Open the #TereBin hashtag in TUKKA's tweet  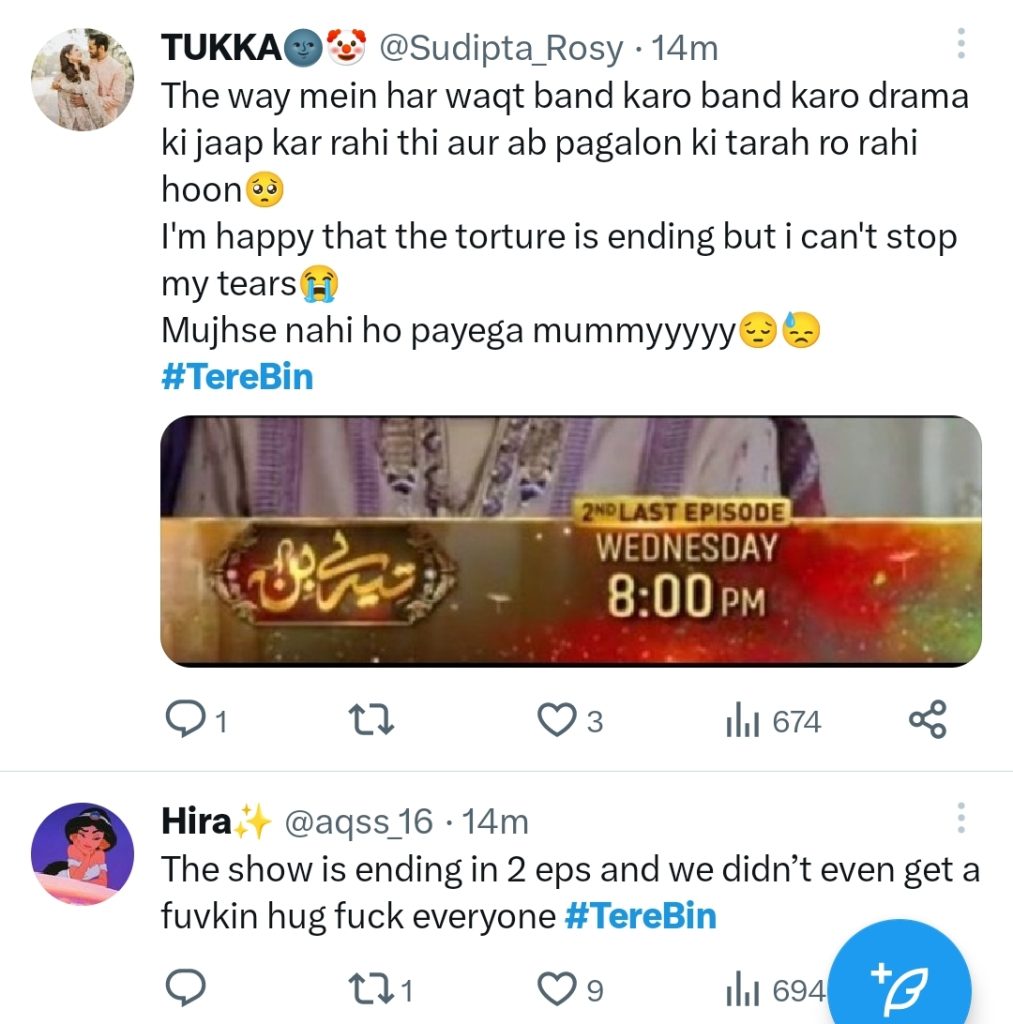tap(238, 376)
